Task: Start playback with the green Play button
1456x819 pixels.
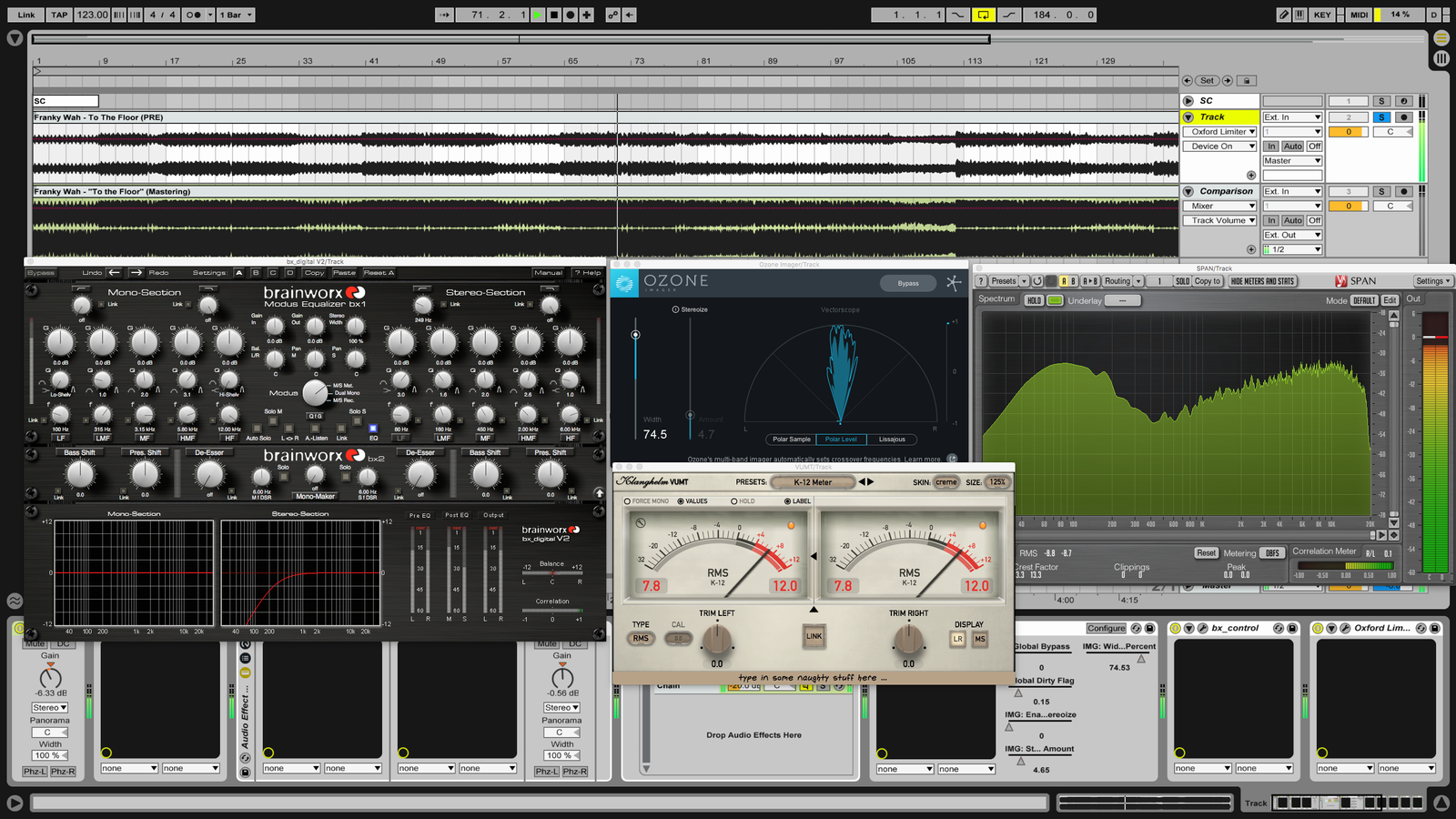Action: point(537,15)
